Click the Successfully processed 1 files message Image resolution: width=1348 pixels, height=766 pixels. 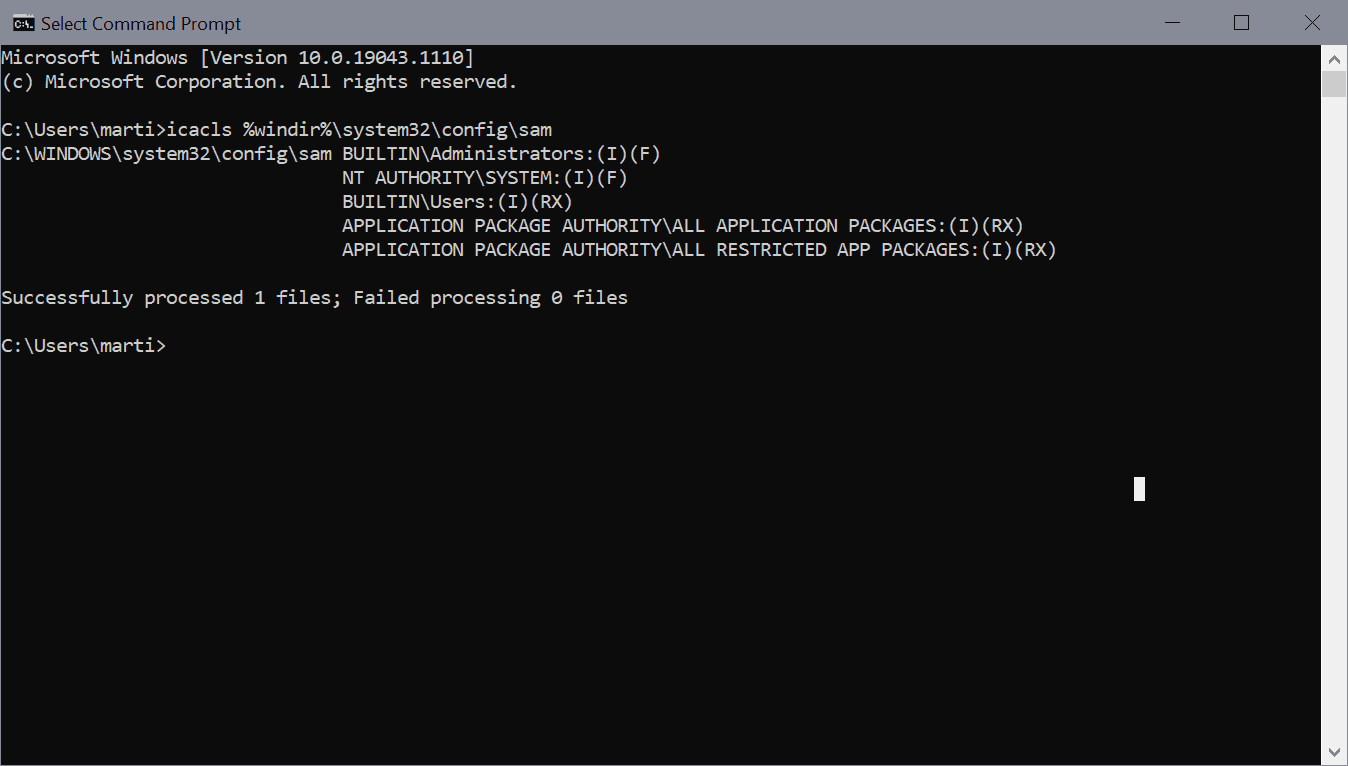click(x=313, y=297)
